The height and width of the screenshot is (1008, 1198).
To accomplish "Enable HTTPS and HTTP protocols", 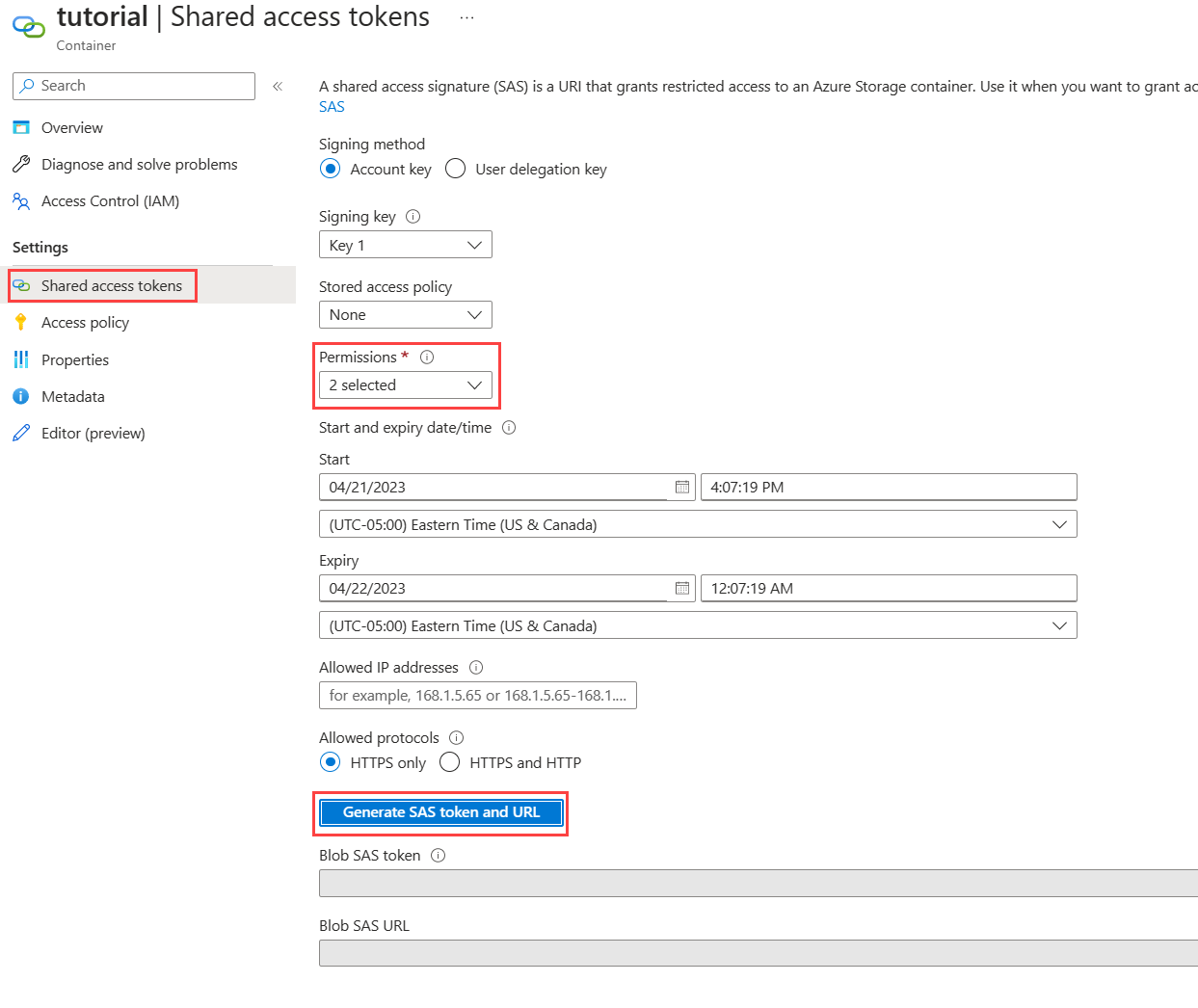I will (449, 762).
